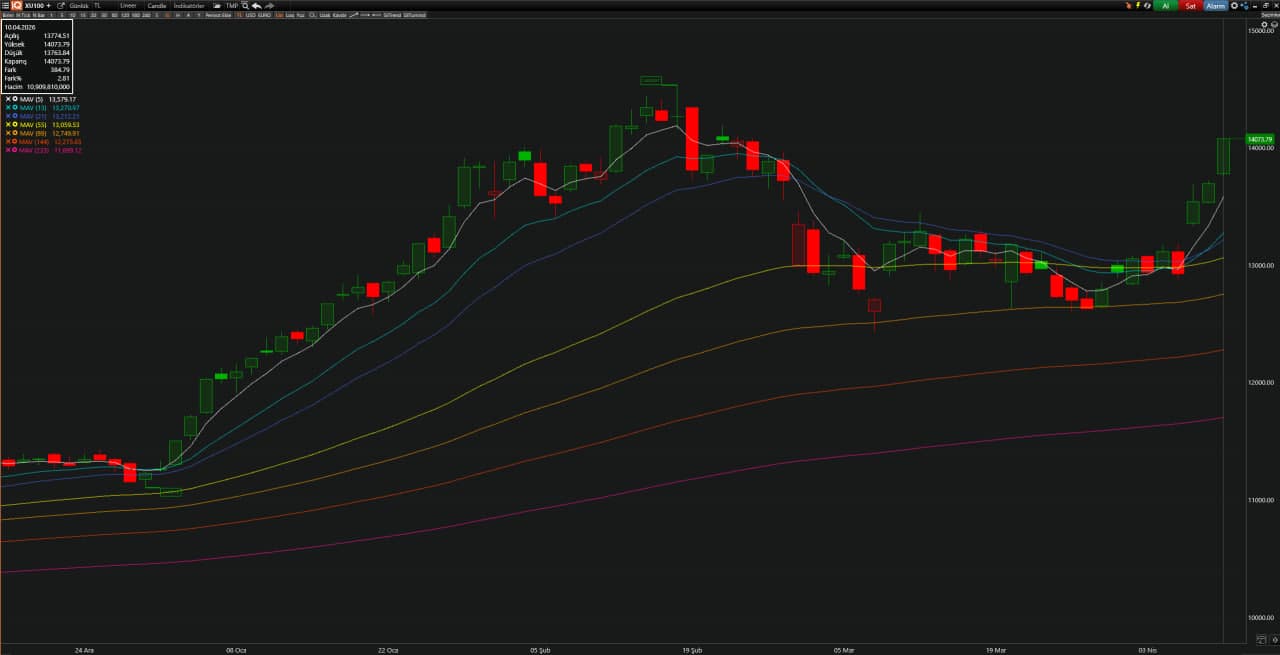This screenshot has height=655, width=1280.
Task: Click the pop-out icon beside XU100 symbol
Action: point(61,6)
